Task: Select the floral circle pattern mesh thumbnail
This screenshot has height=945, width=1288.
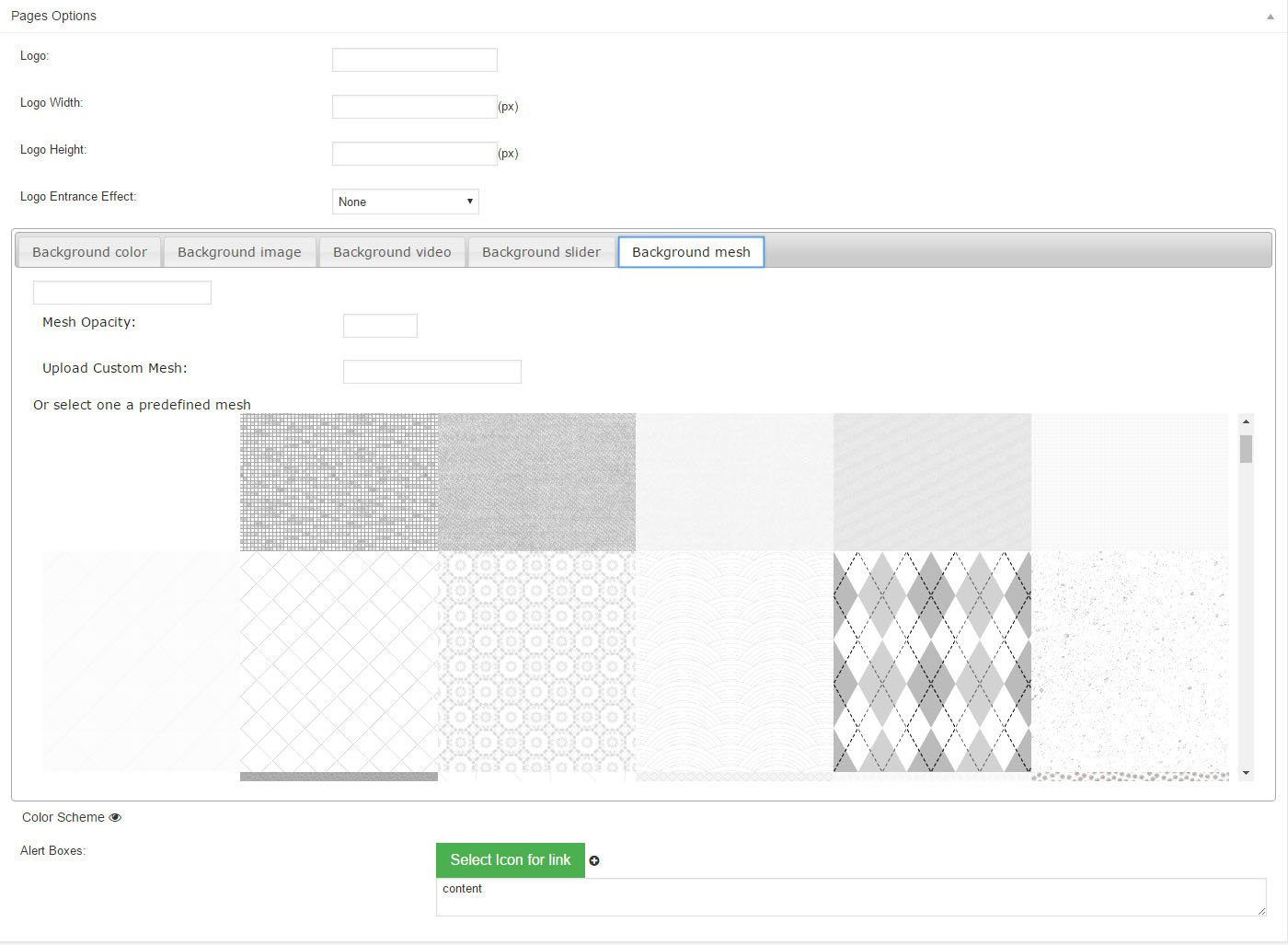Action: coord(536,662)
